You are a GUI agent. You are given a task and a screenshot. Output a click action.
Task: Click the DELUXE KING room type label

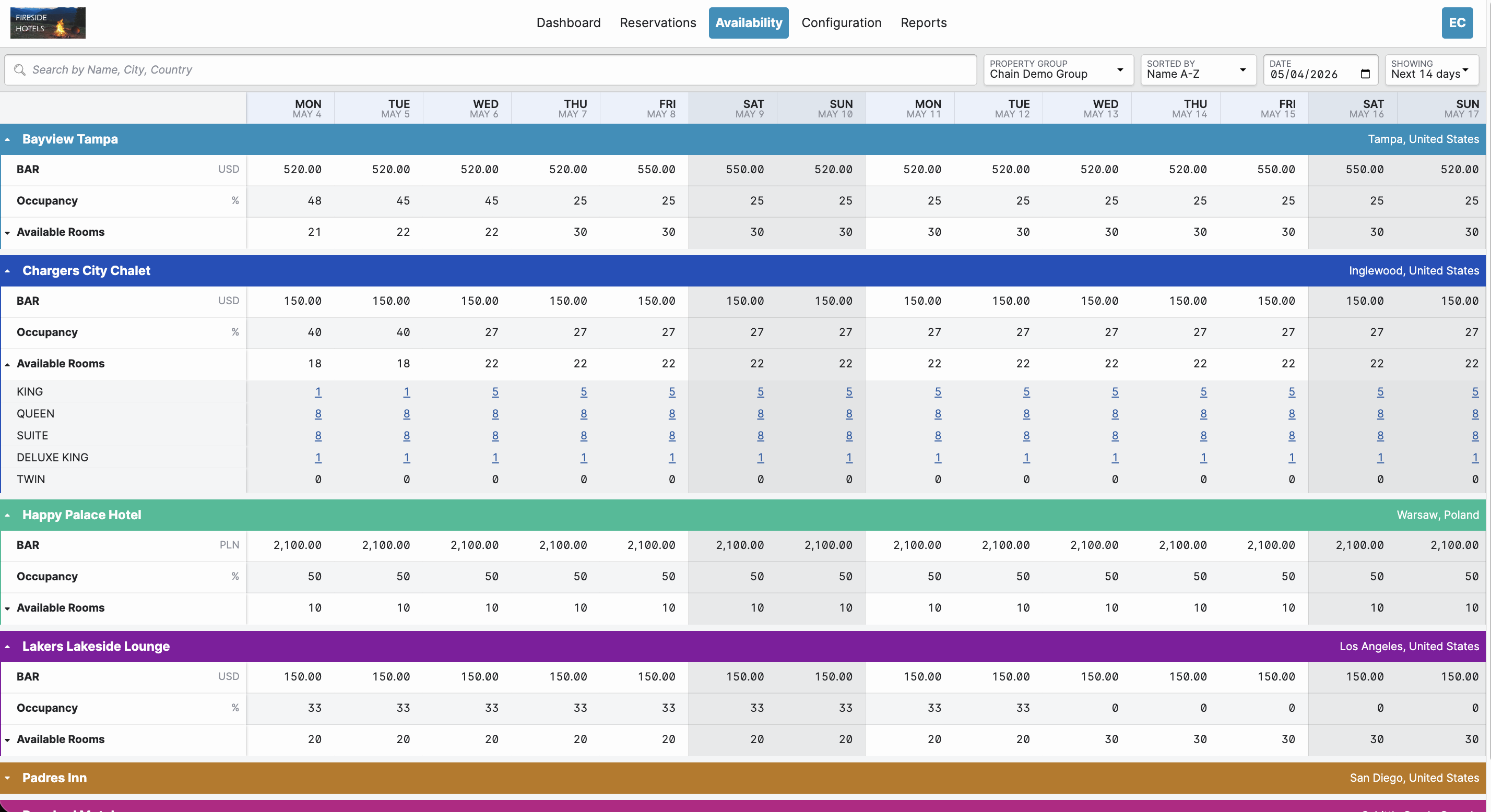click(x=53, y=458)
